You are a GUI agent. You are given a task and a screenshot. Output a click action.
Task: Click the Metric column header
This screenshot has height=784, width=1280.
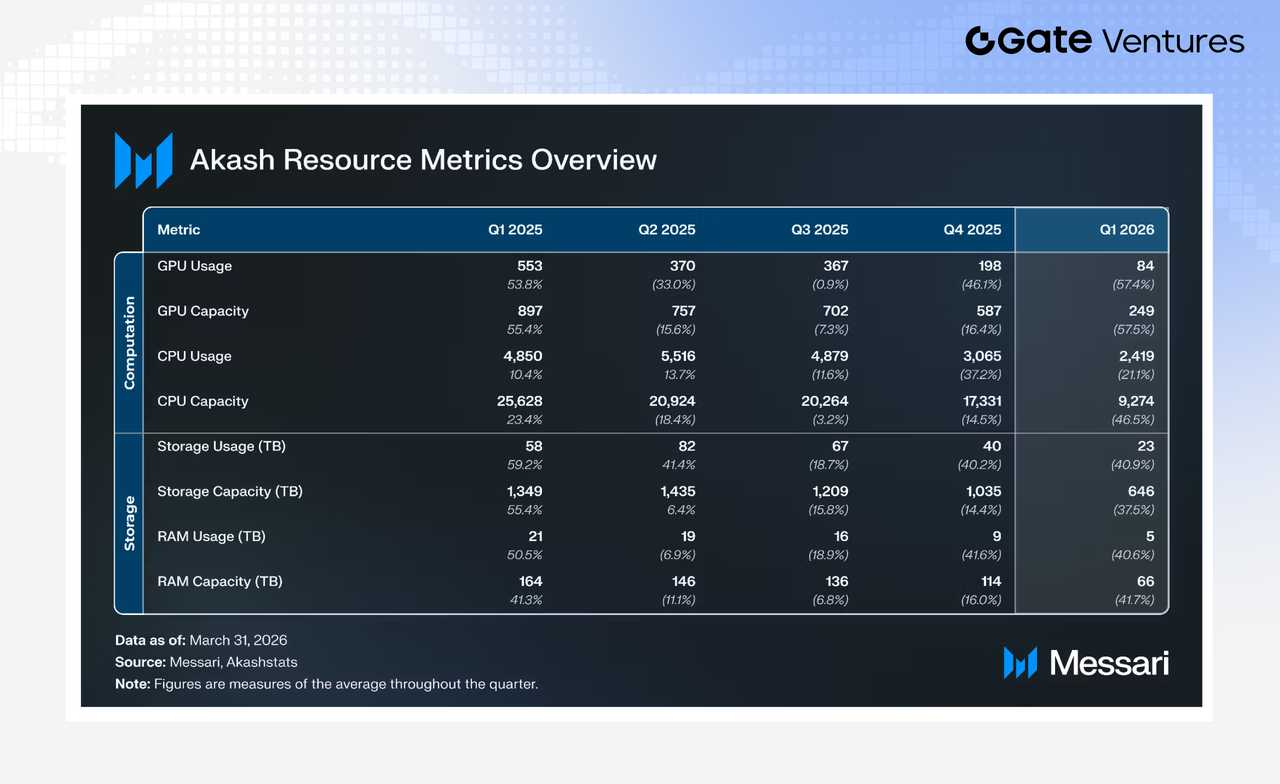(x=179, y=230)
